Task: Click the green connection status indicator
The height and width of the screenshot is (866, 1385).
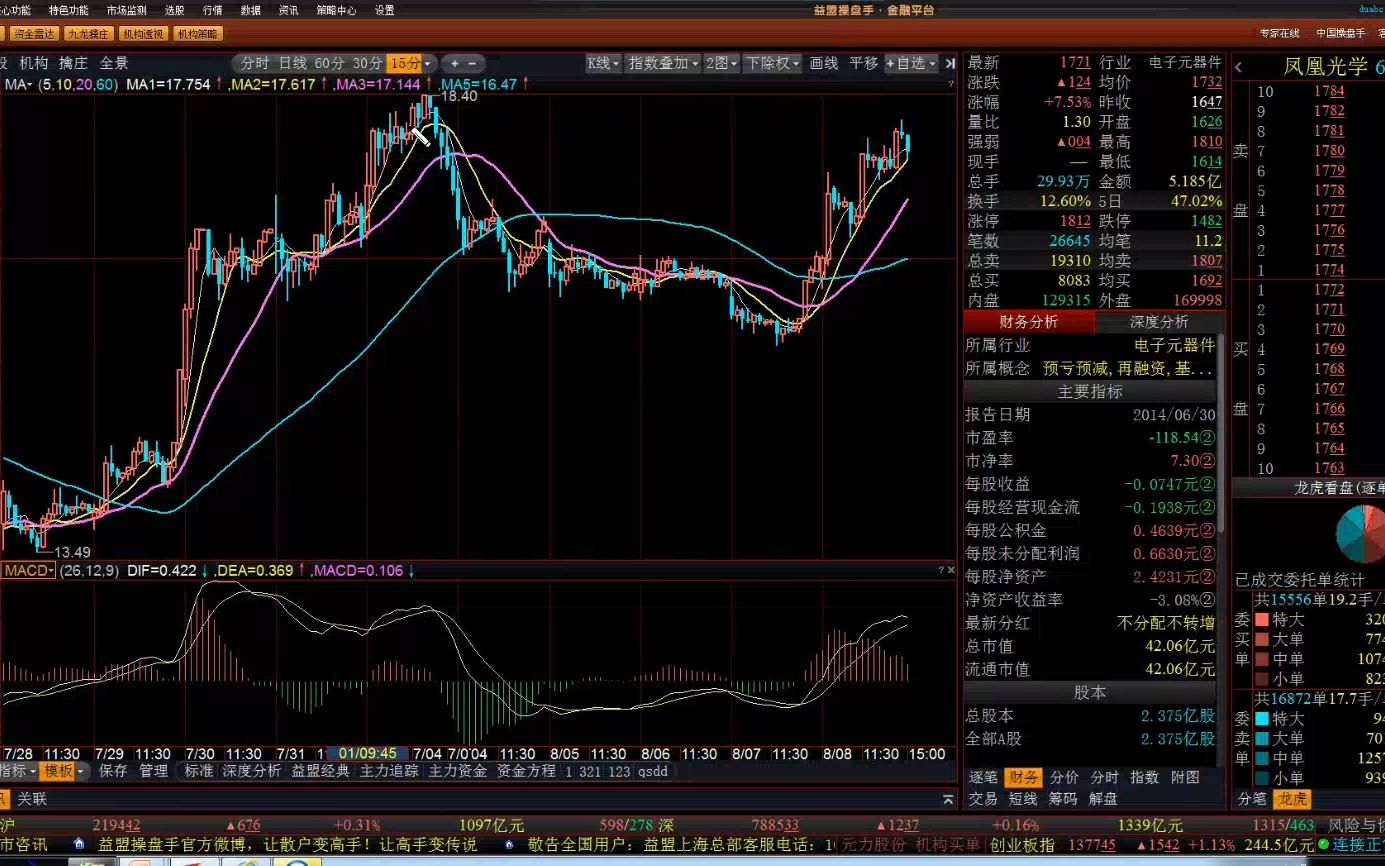Action: (x=1323, y=844)
